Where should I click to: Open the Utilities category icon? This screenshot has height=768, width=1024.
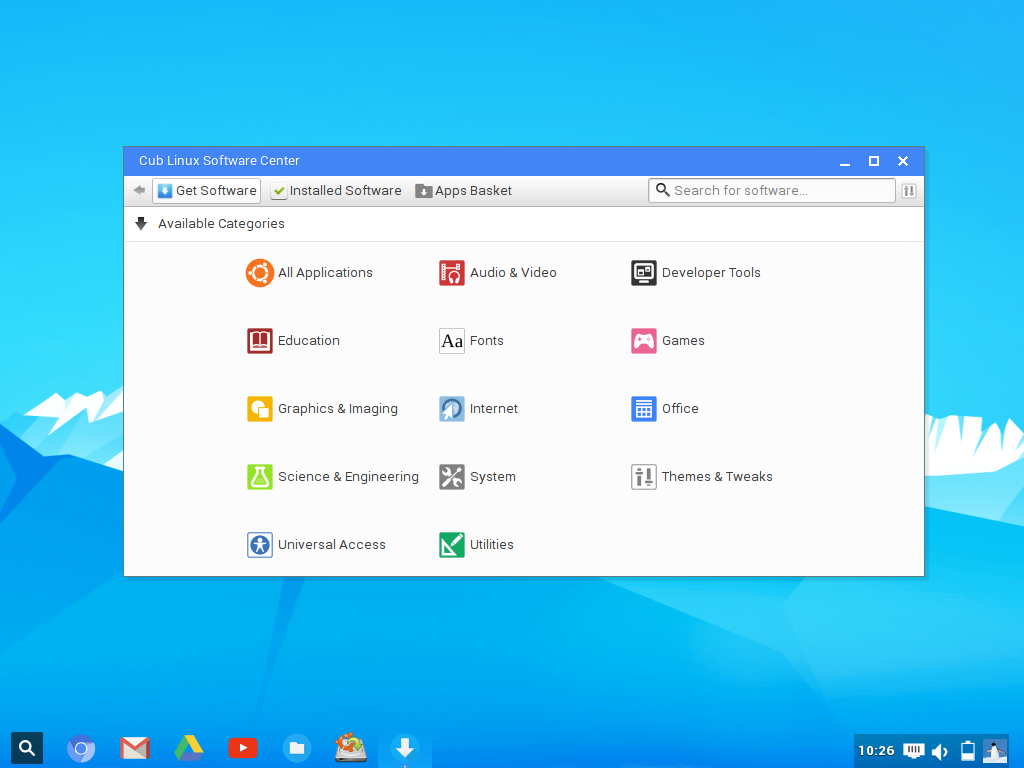[x=451, y=545]
